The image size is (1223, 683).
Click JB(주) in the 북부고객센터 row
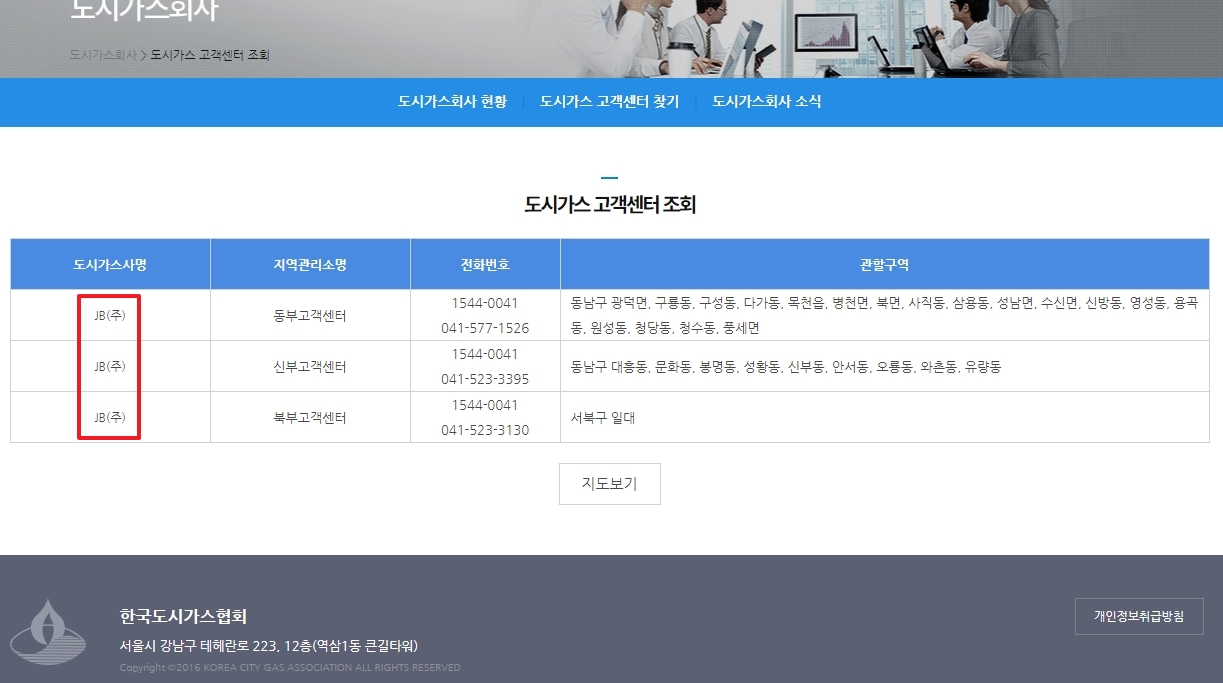click(x=108, y=416)
